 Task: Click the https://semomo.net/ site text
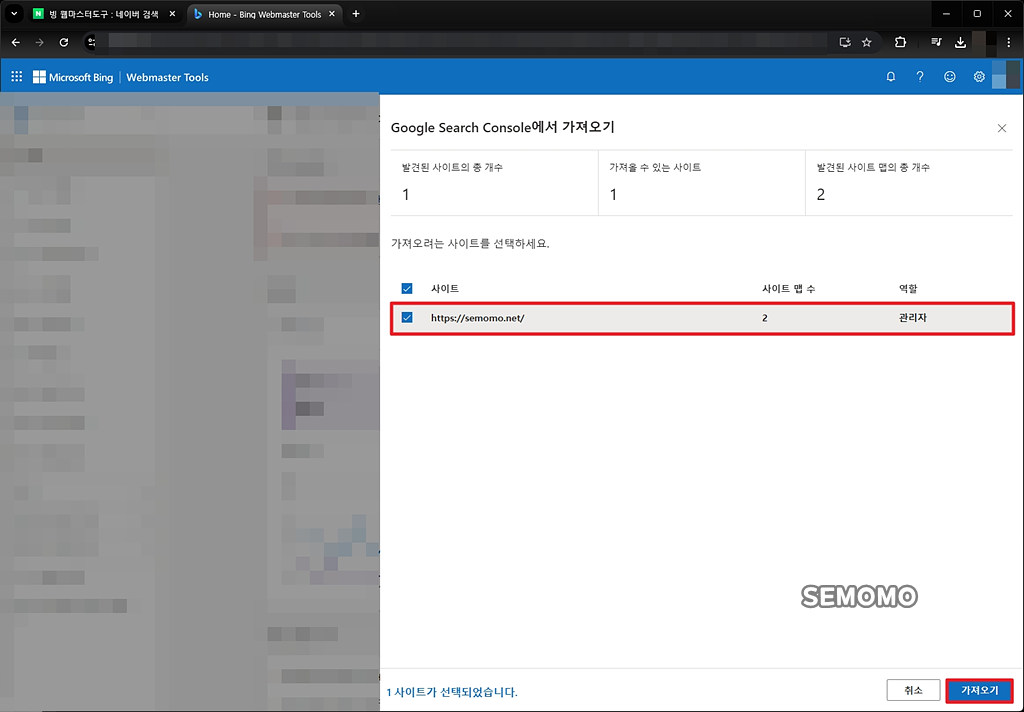click(477, 318)
